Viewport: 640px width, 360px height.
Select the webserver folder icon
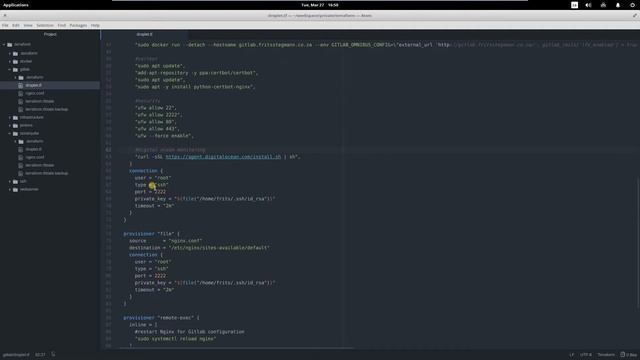click(x=16, y=190)
